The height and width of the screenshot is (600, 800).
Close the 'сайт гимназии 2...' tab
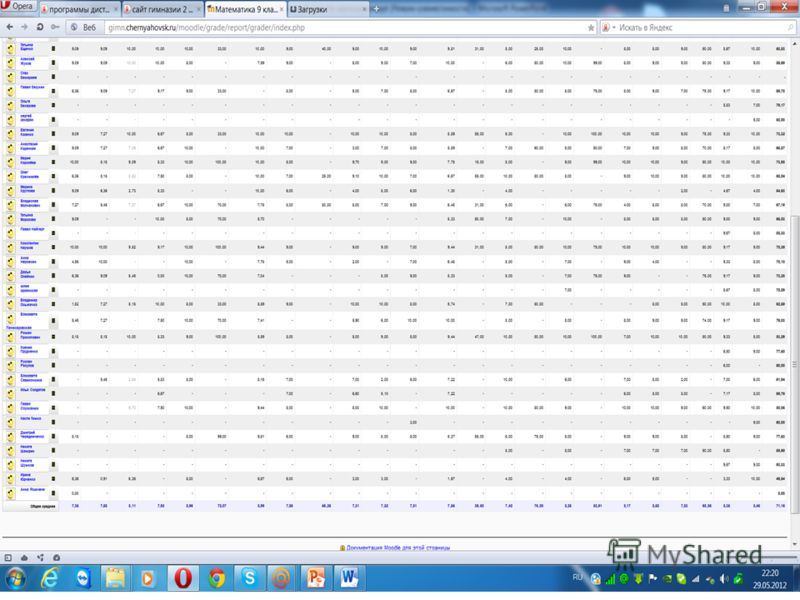point(198,9)
